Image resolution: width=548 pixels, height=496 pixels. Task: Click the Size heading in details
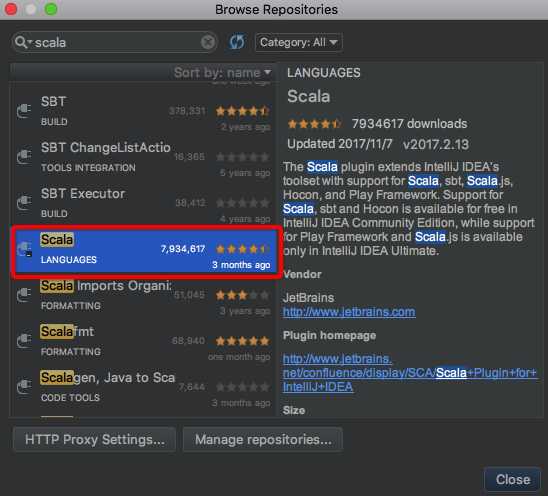294,410
